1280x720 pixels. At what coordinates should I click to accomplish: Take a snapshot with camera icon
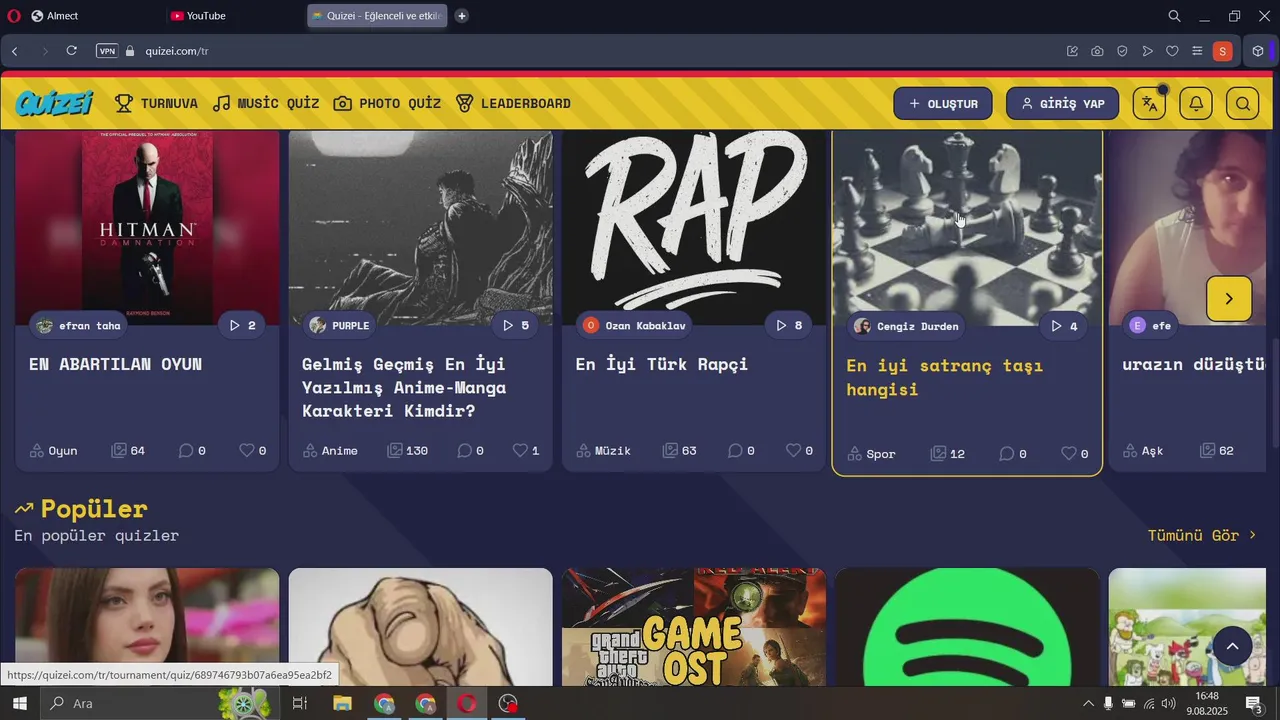tap(1098, 51)
